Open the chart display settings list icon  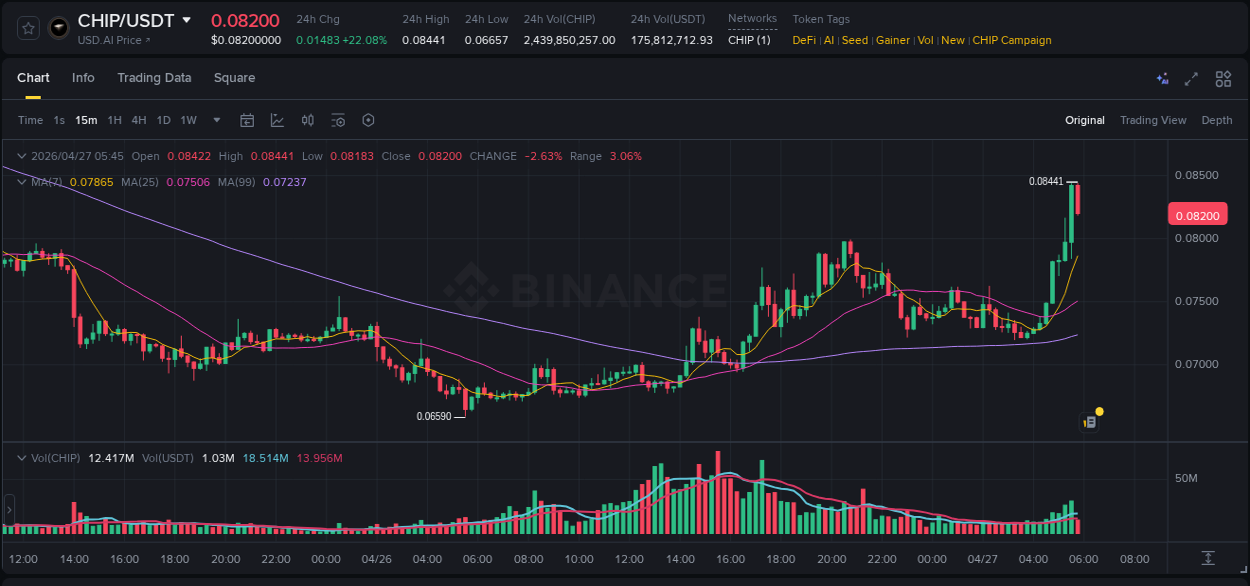(x=338, y=120)
